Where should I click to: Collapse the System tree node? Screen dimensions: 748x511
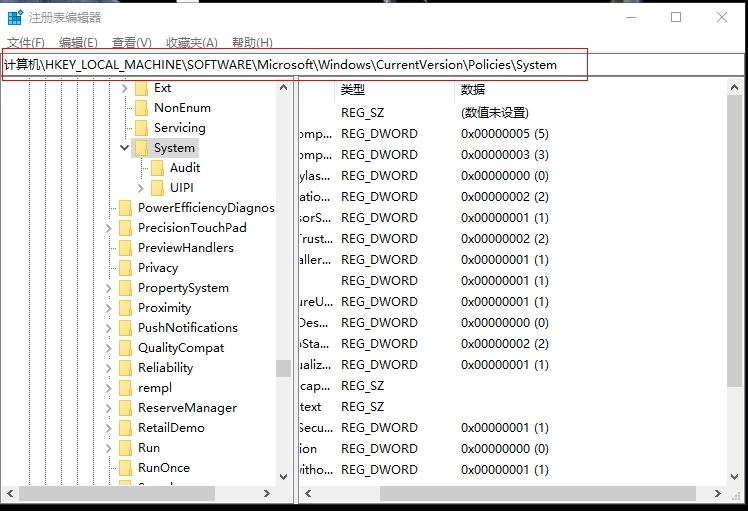click(124, 148)
